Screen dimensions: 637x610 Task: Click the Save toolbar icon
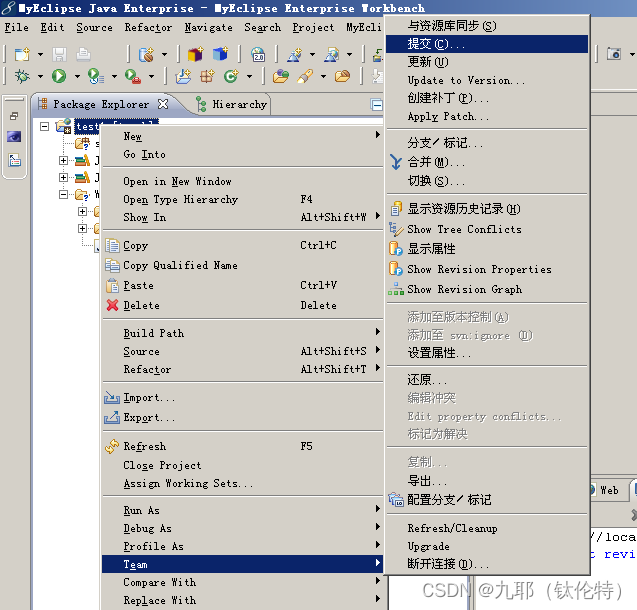point(59,54)
